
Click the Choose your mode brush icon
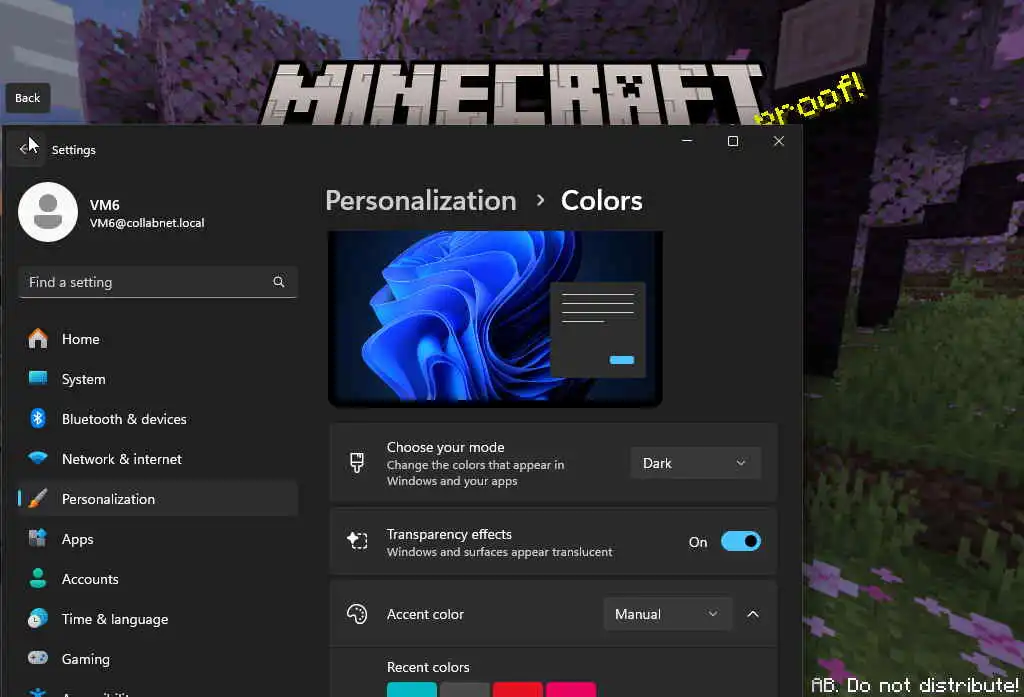(x=357, y=462)
